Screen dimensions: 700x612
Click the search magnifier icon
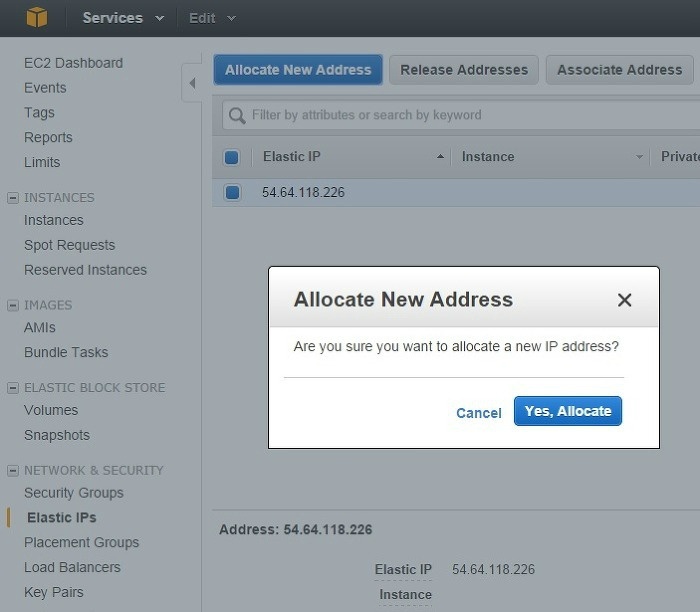pos(237,115)
